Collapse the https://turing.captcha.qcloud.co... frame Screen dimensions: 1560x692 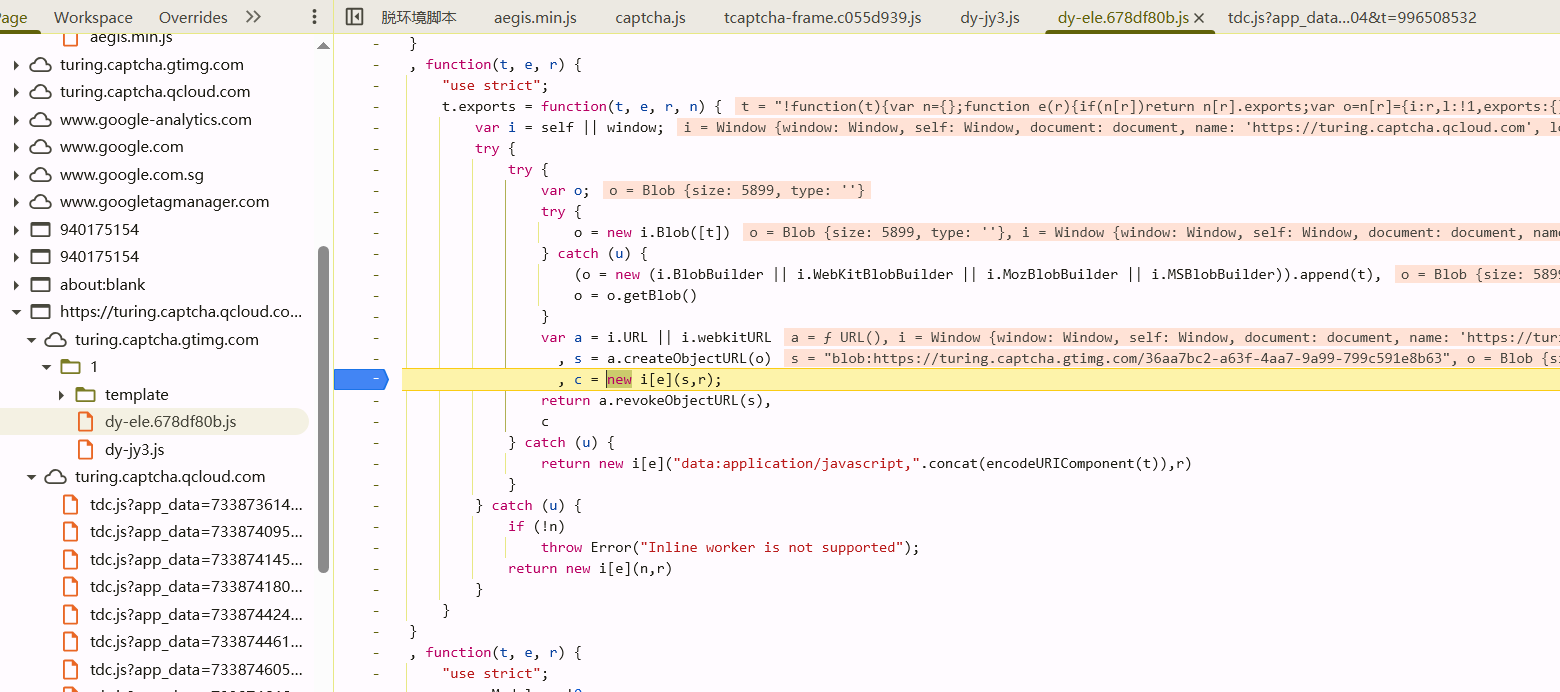coord(16,312)
